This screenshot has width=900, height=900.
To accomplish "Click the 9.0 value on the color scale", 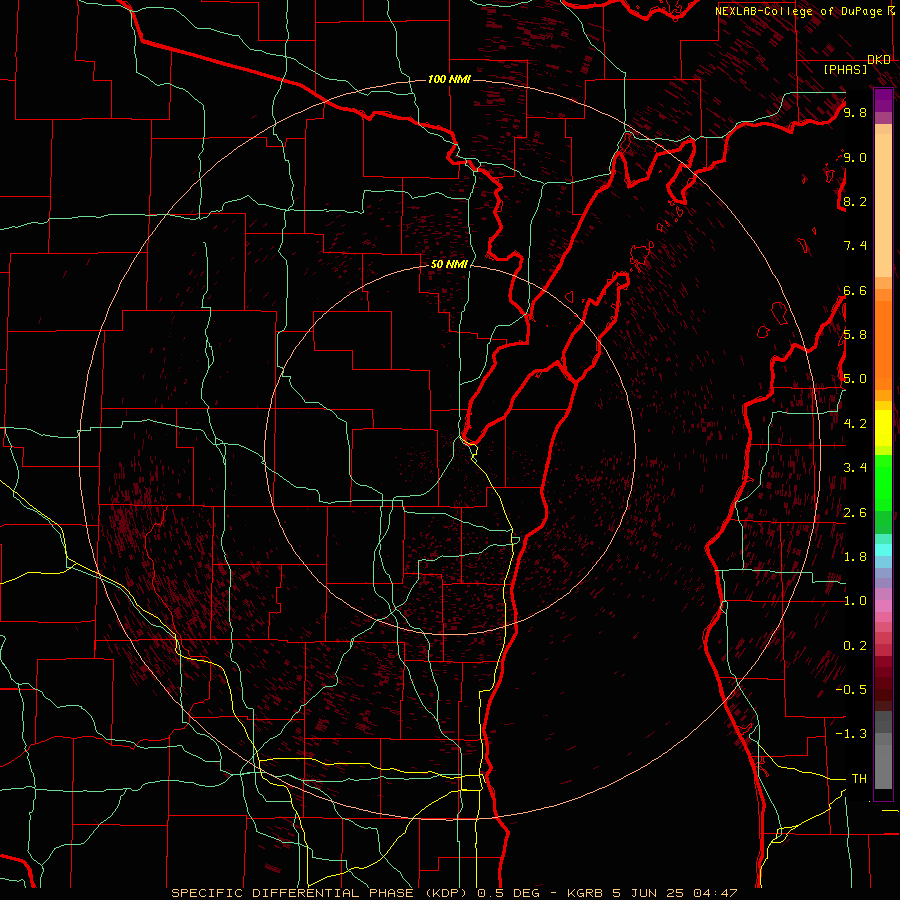I will point(855,158).
